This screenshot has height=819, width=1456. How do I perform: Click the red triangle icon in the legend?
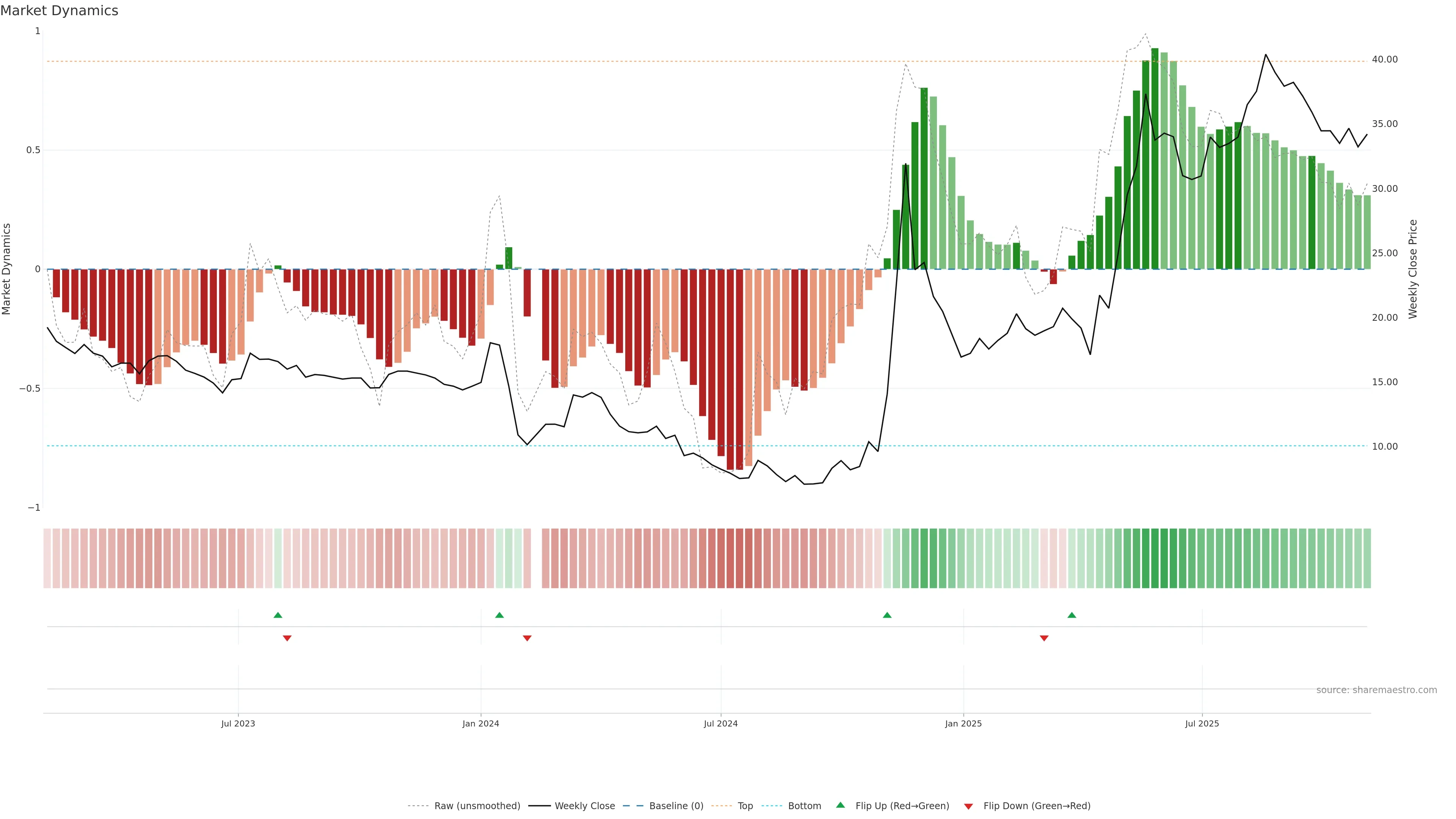[968, 806]
